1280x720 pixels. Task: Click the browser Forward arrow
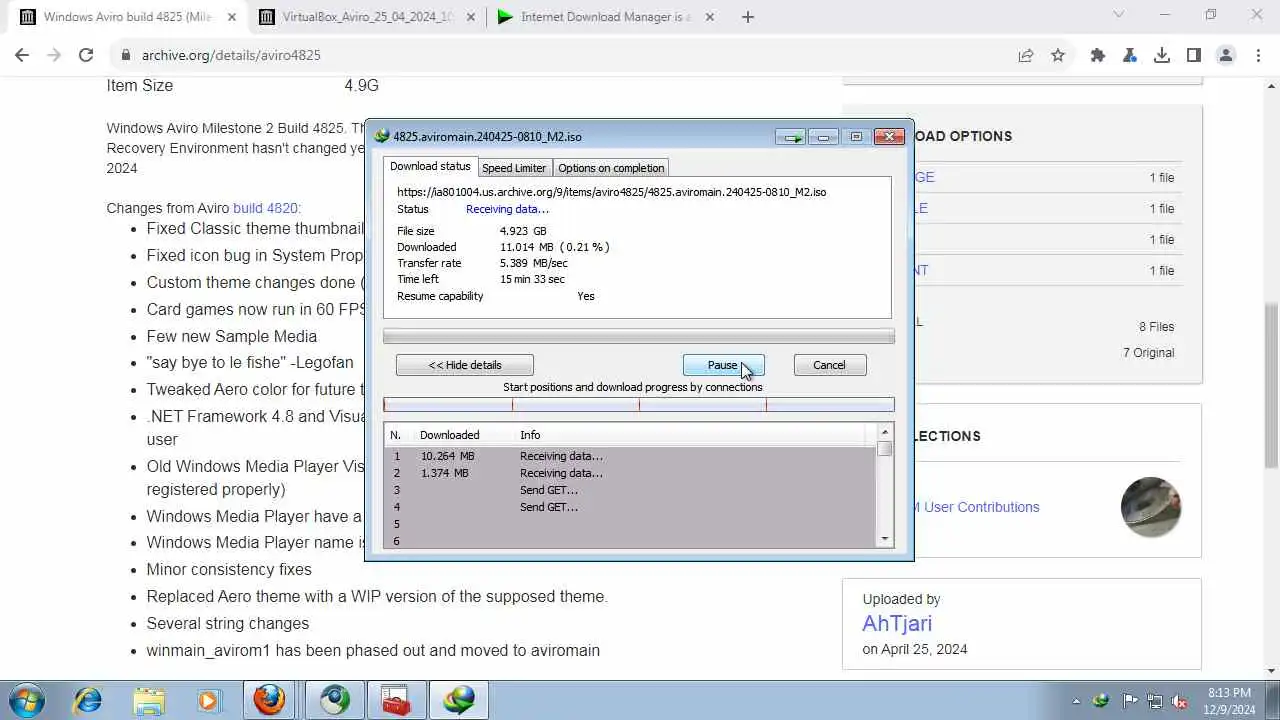point(54,55)
